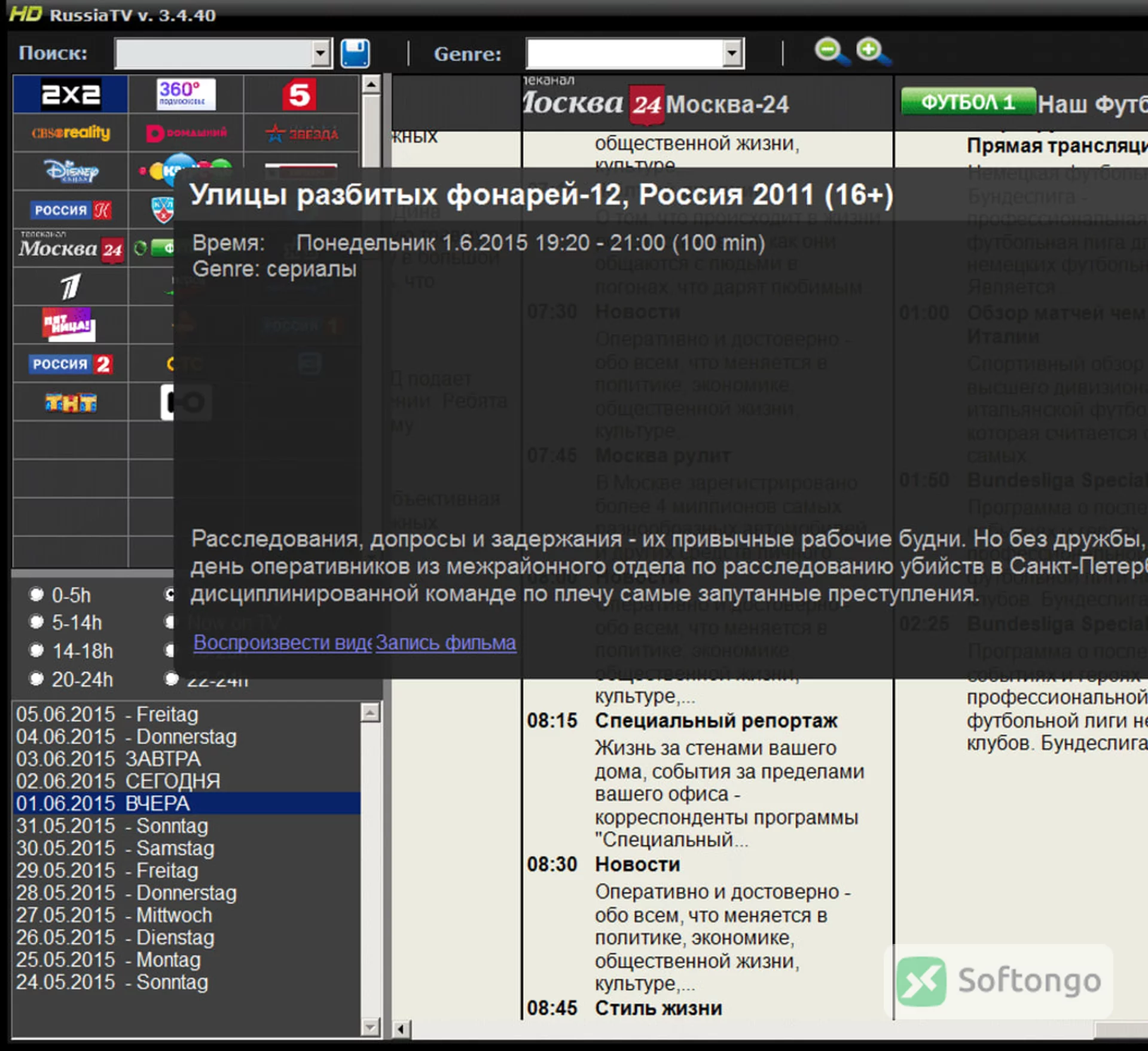Choose the Звезда channel logo
This screenshot has height=1051, width=1148.
point(301,133)
